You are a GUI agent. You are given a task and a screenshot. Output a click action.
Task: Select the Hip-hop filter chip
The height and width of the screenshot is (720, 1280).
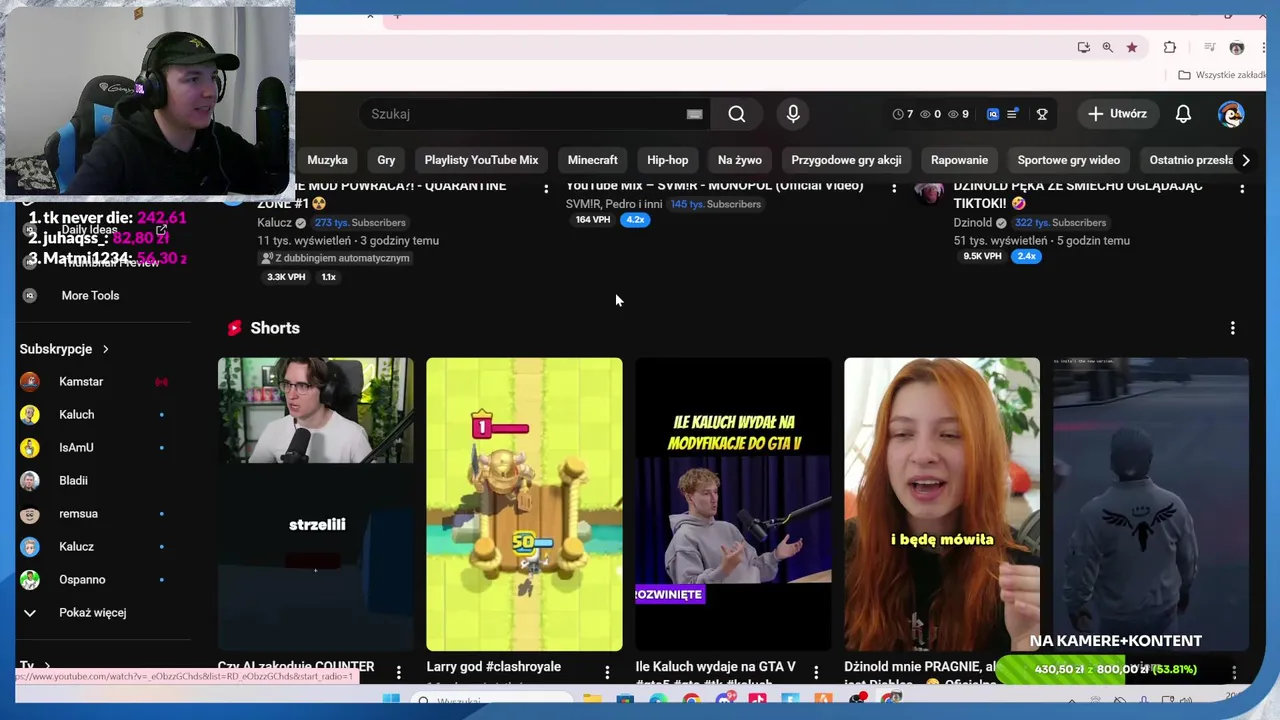667,160
